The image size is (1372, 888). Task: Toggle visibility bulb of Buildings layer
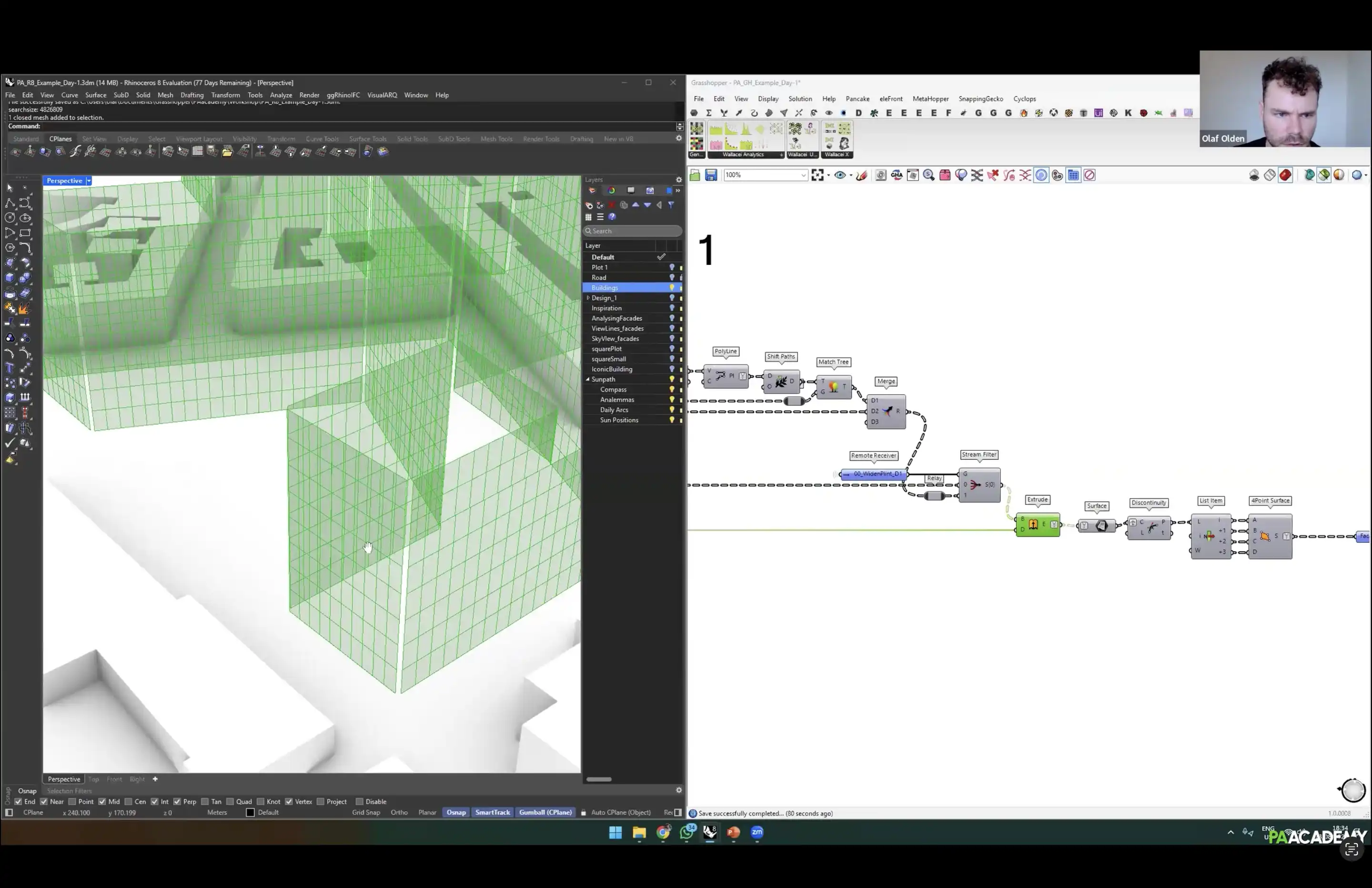click(672, 288)
